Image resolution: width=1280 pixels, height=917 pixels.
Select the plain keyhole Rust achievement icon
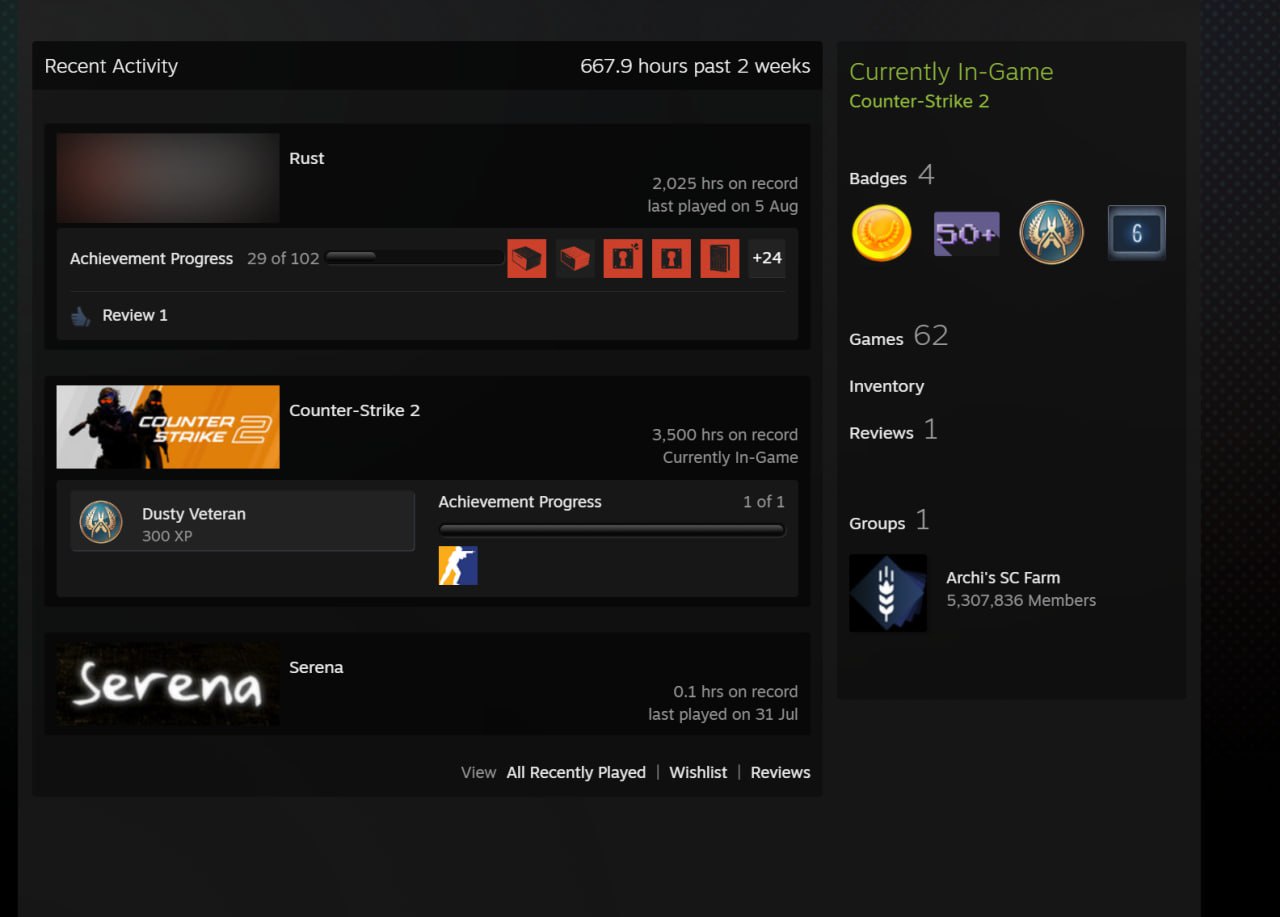point(671,258)
